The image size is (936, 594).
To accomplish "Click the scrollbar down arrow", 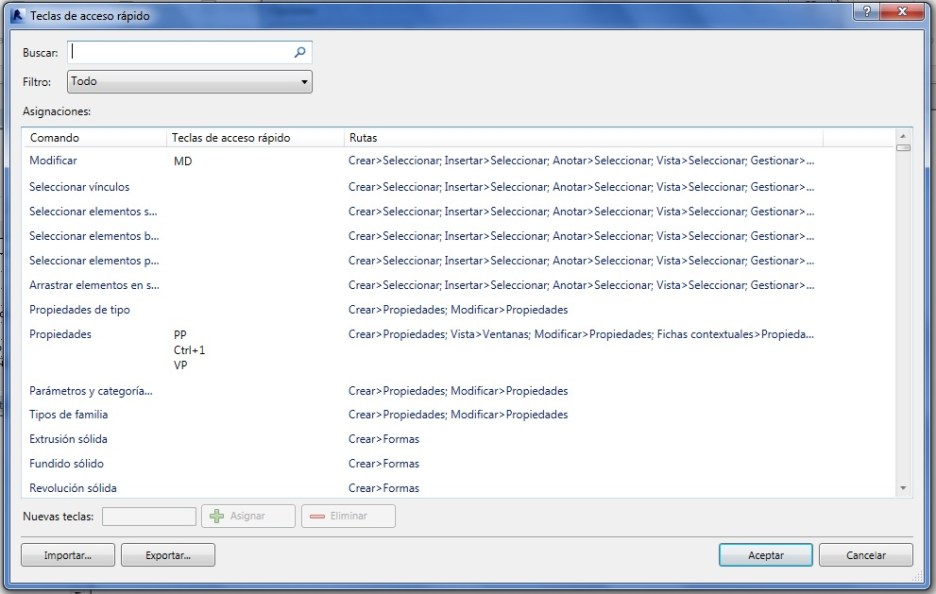I will [903, 488].
